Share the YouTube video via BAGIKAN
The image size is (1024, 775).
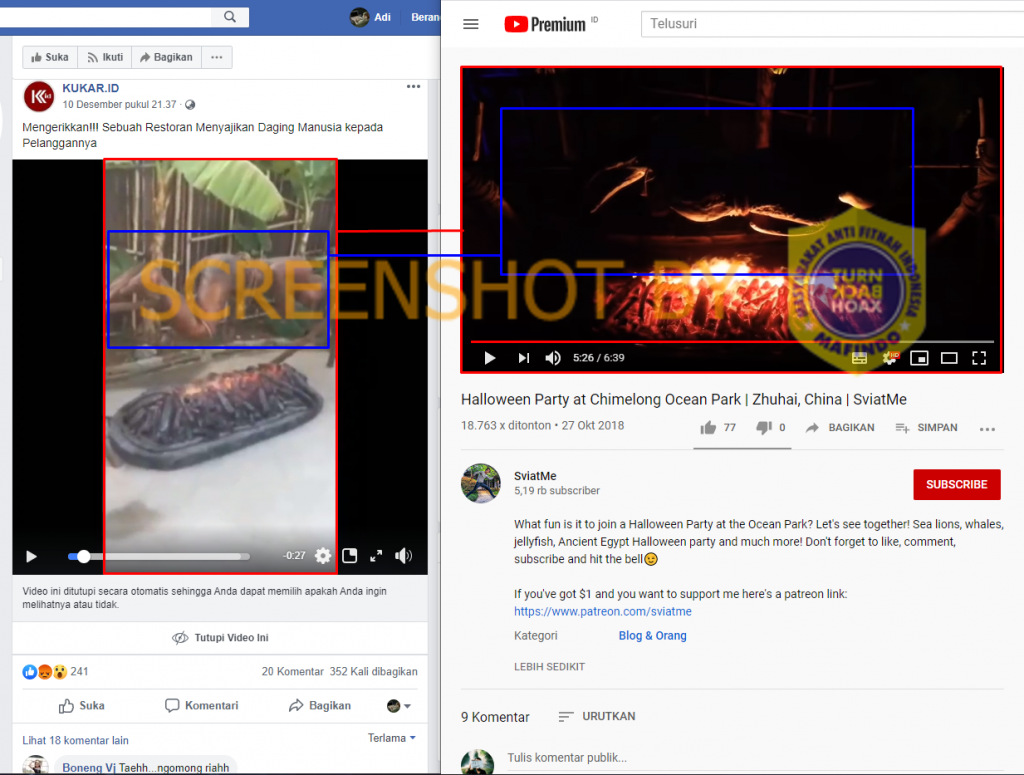click(840, 428)
